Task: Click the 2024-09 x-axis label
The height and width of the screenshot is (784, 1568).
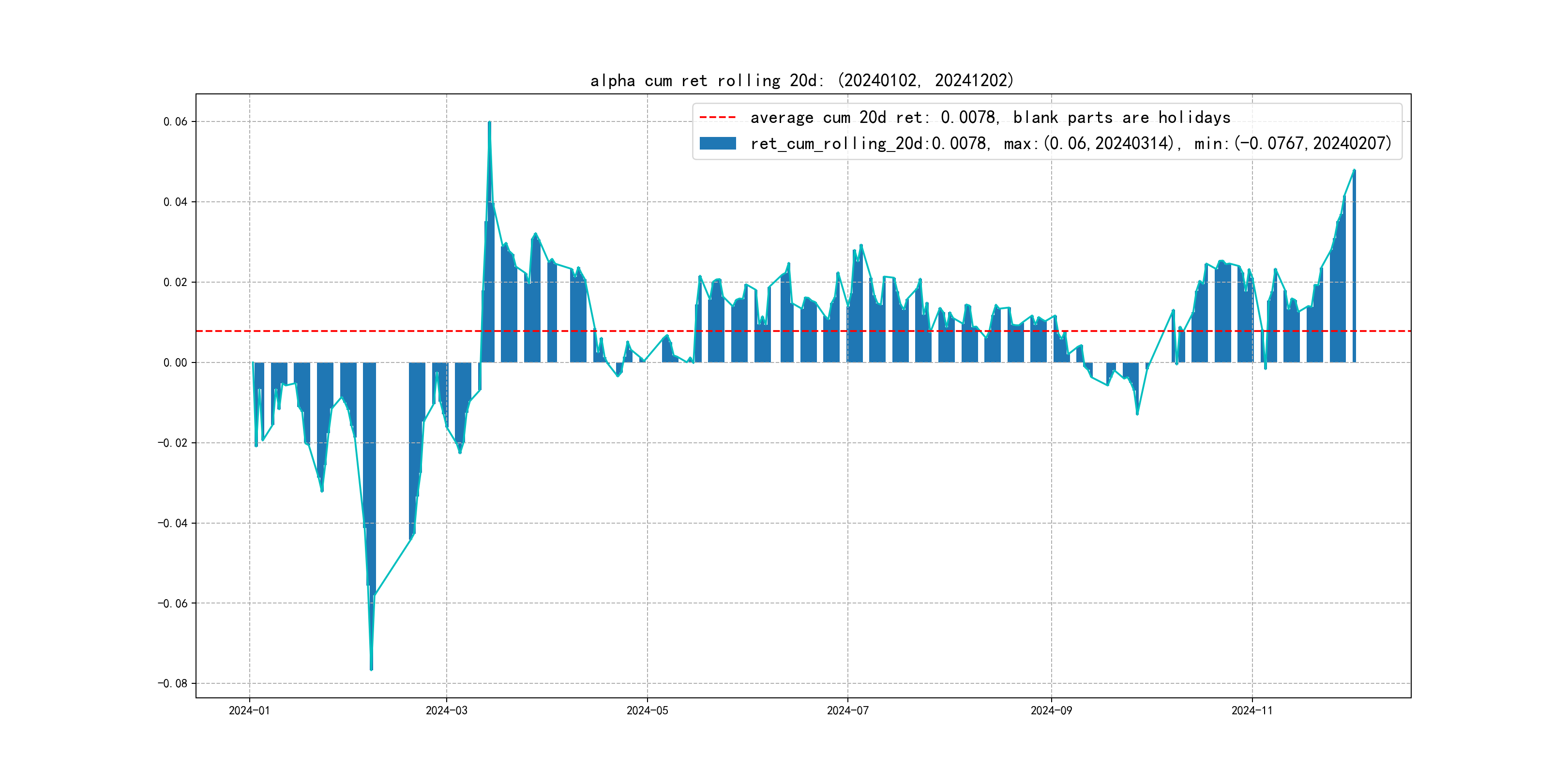Action: (1051, 710)
